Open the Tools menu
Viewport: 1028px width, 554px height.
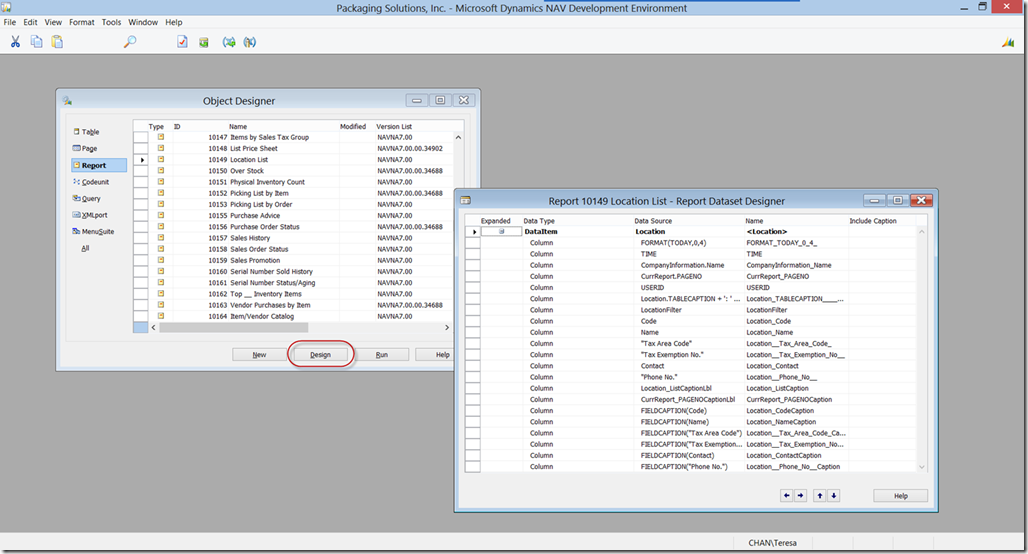coord(111,22)
